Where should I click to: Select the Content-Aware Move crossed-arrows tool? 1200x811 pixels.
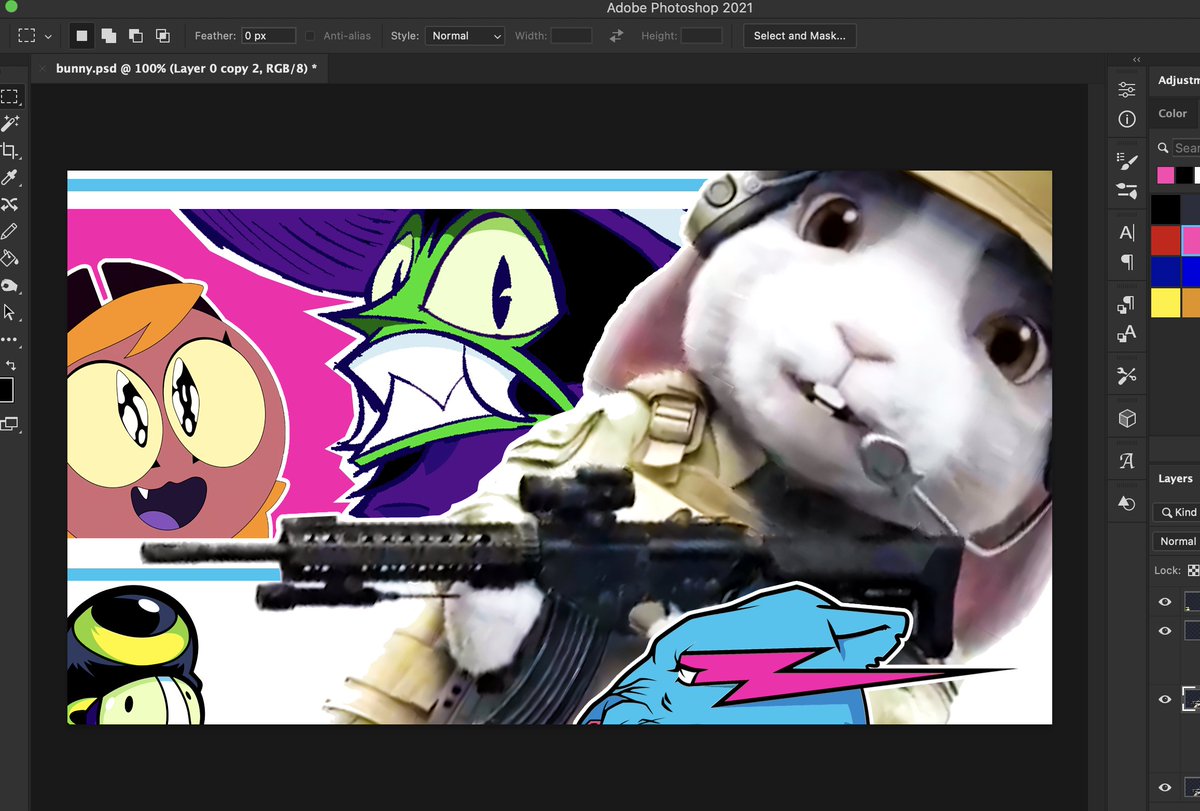pos(9,205)
